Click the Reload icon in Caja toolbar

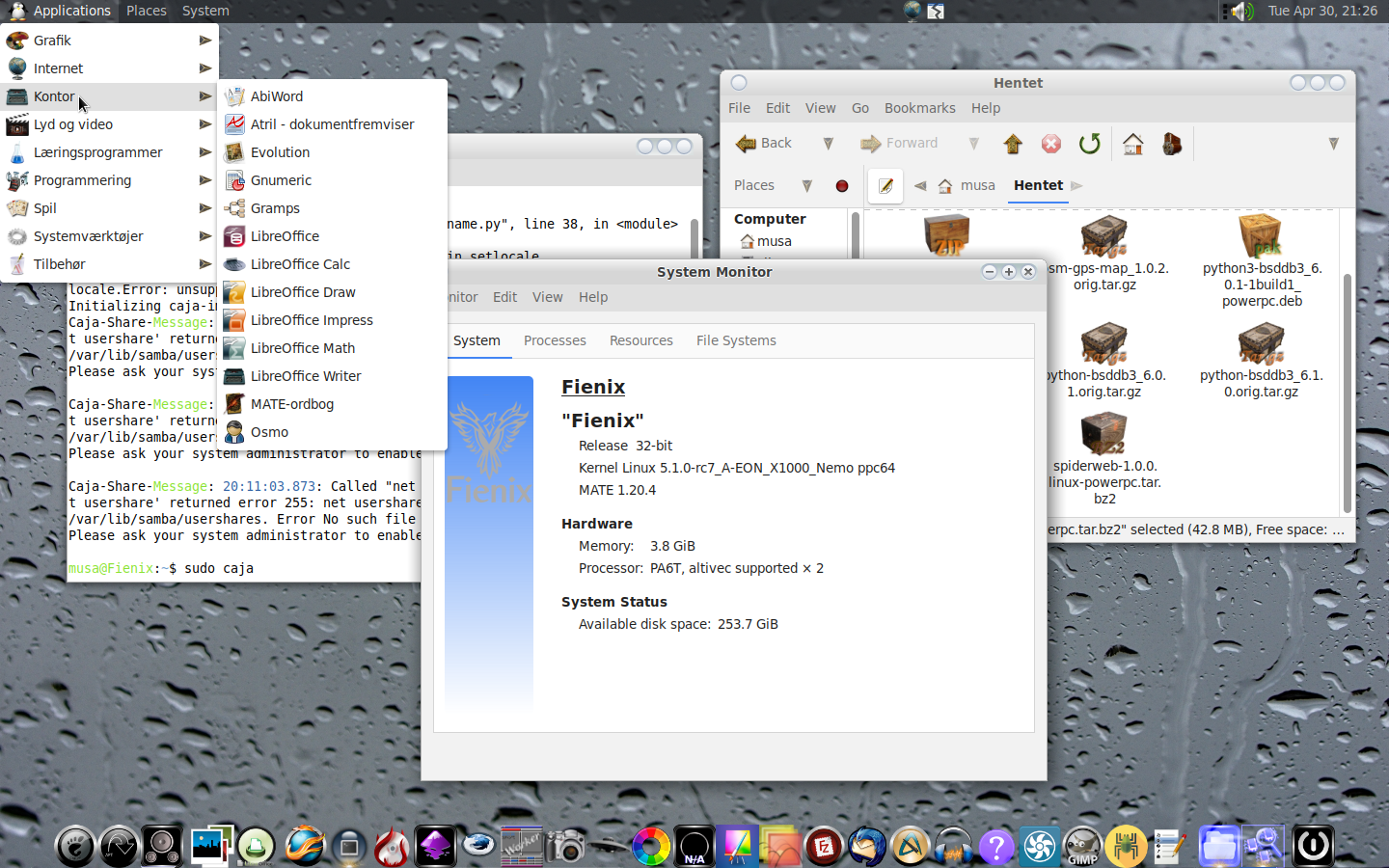(x=1089, y=144)
